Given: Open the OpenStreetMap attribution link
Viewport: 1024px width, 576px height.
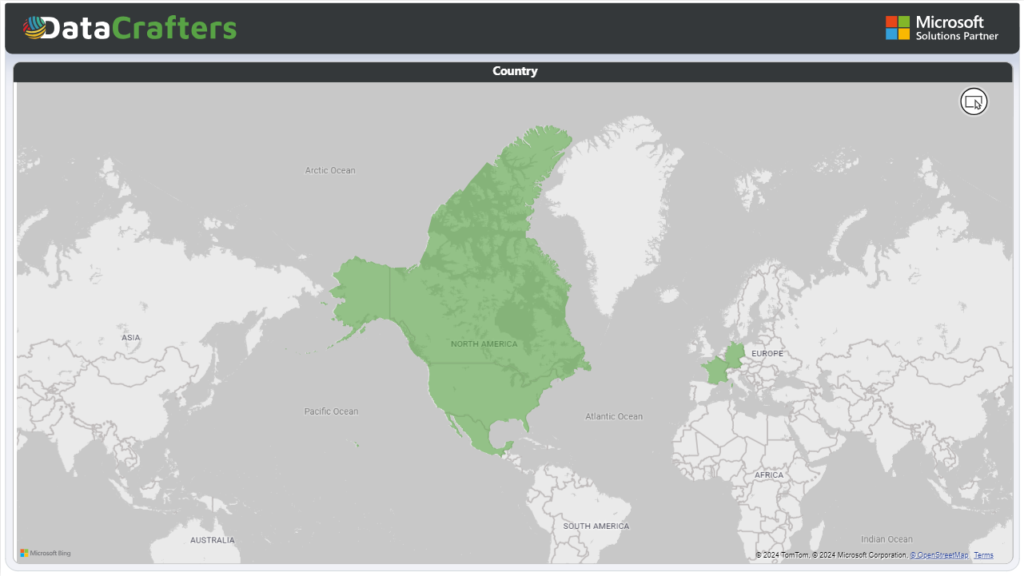Looking at the screenshot, I should coord(938,555).
